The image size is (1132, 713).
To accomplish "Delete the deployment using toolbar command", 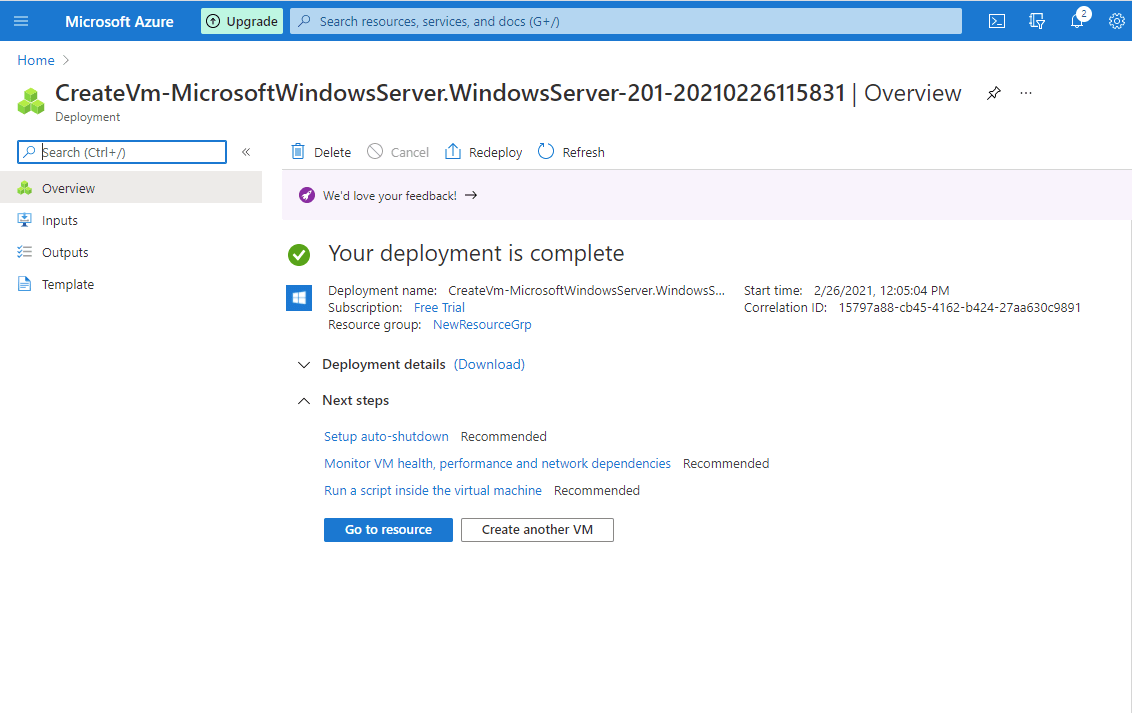I will (320, 151).
